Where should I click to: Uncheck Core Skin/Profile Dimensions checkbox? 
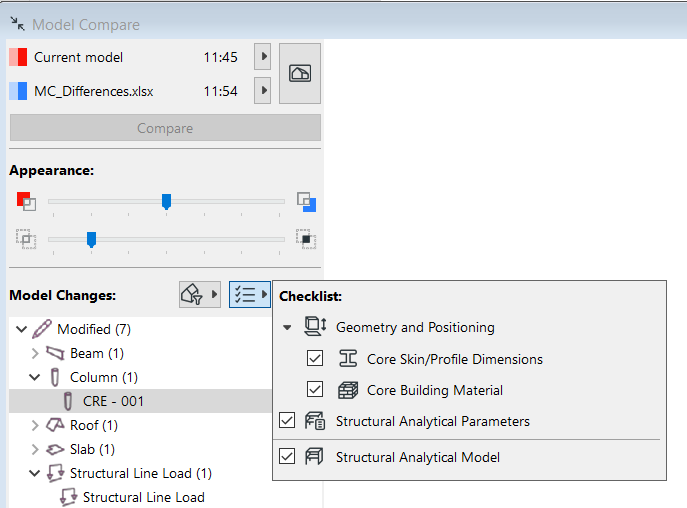pyautogui.click(x=315, y=359)
